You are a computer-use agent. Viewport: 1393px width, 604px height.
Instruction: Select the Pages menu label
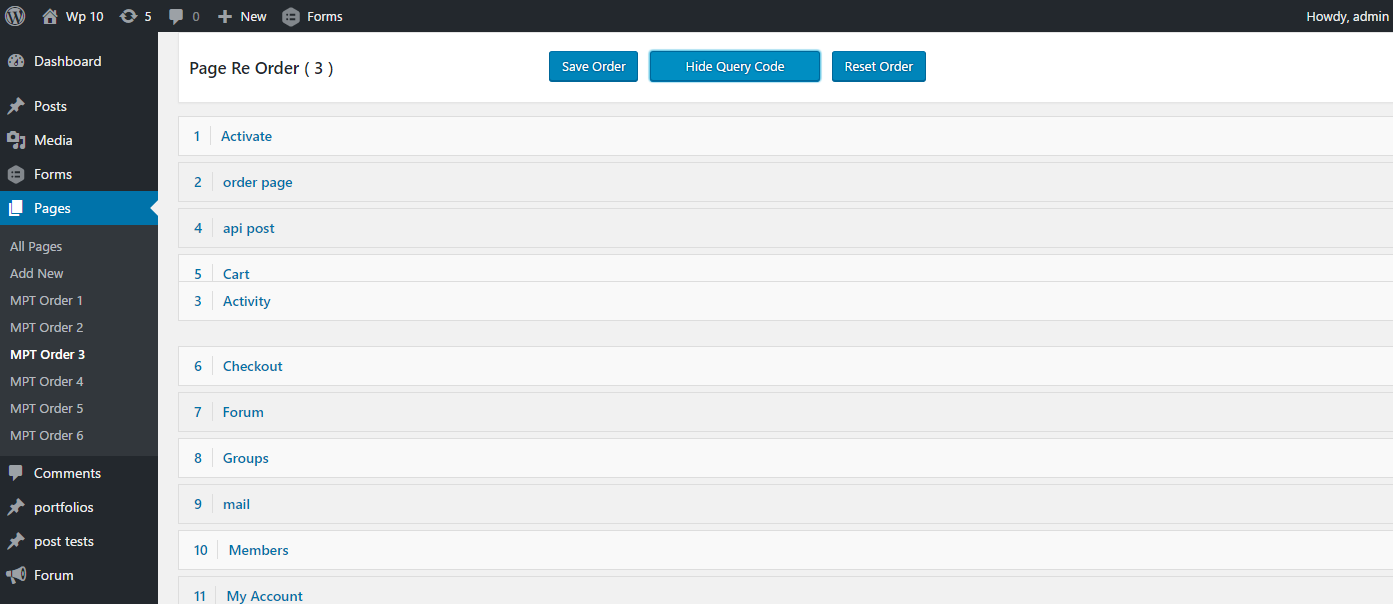click(52, 208)
